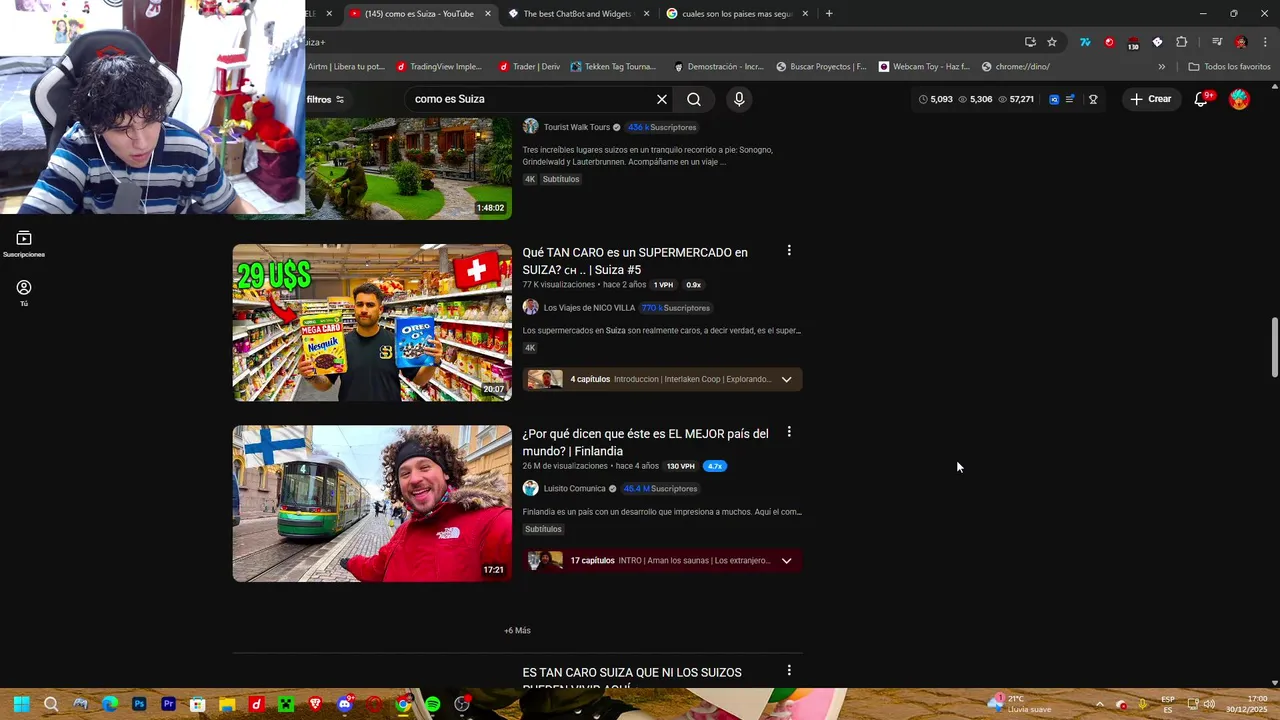Viewport: 1280px width, 720px height.
Task: Show hidden system tray icons
Action: point(1099,704)
